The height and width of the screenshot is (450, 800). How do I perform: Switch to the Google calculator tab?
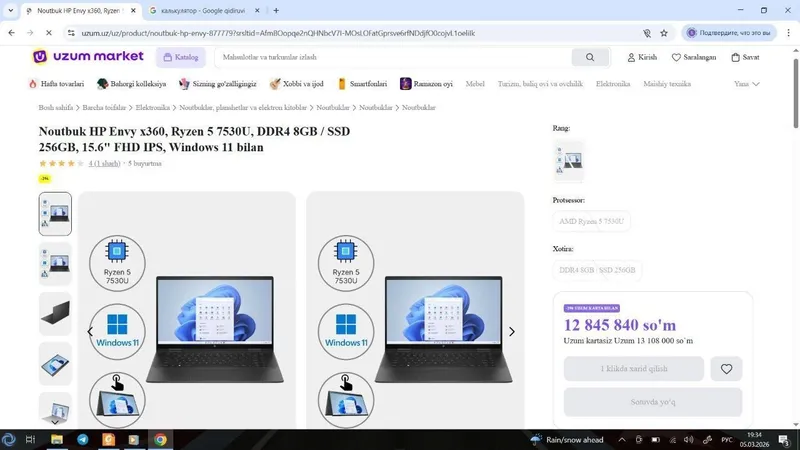[203, 10]
